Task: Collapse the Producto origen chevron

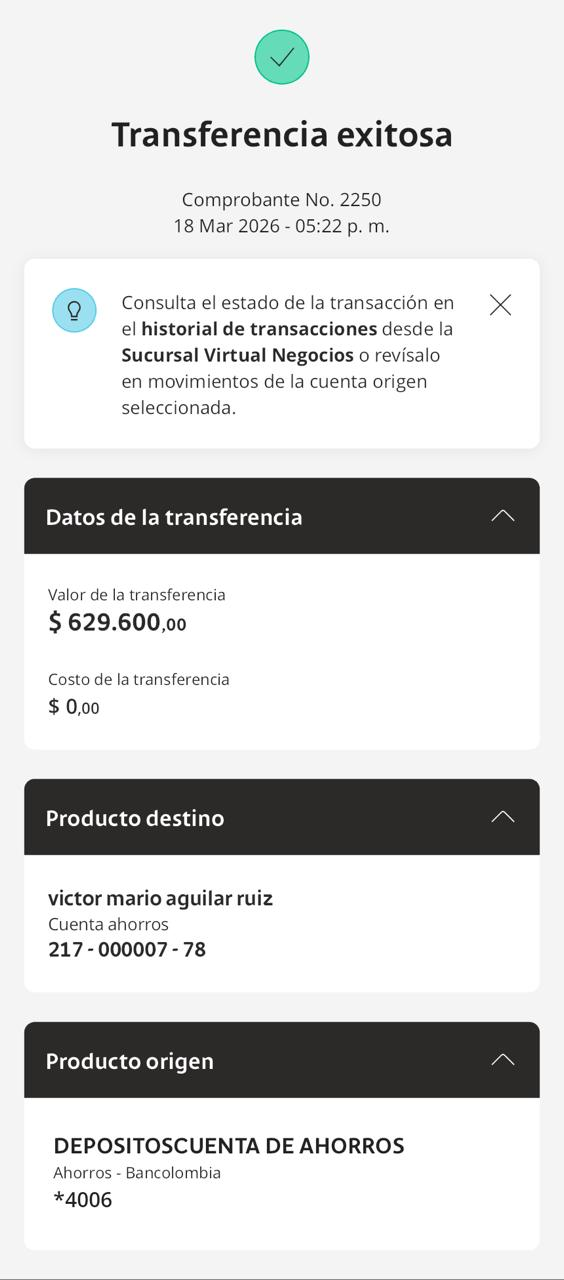Action: point(503,1060)
